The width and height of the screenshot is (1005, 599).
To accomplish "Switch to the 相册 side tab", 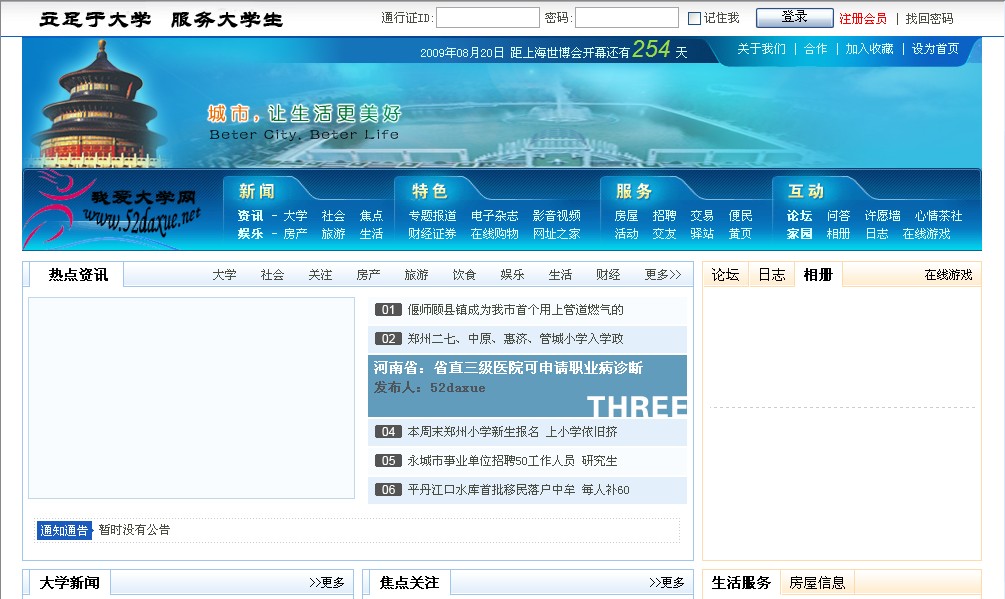I will tap(818, 275).
